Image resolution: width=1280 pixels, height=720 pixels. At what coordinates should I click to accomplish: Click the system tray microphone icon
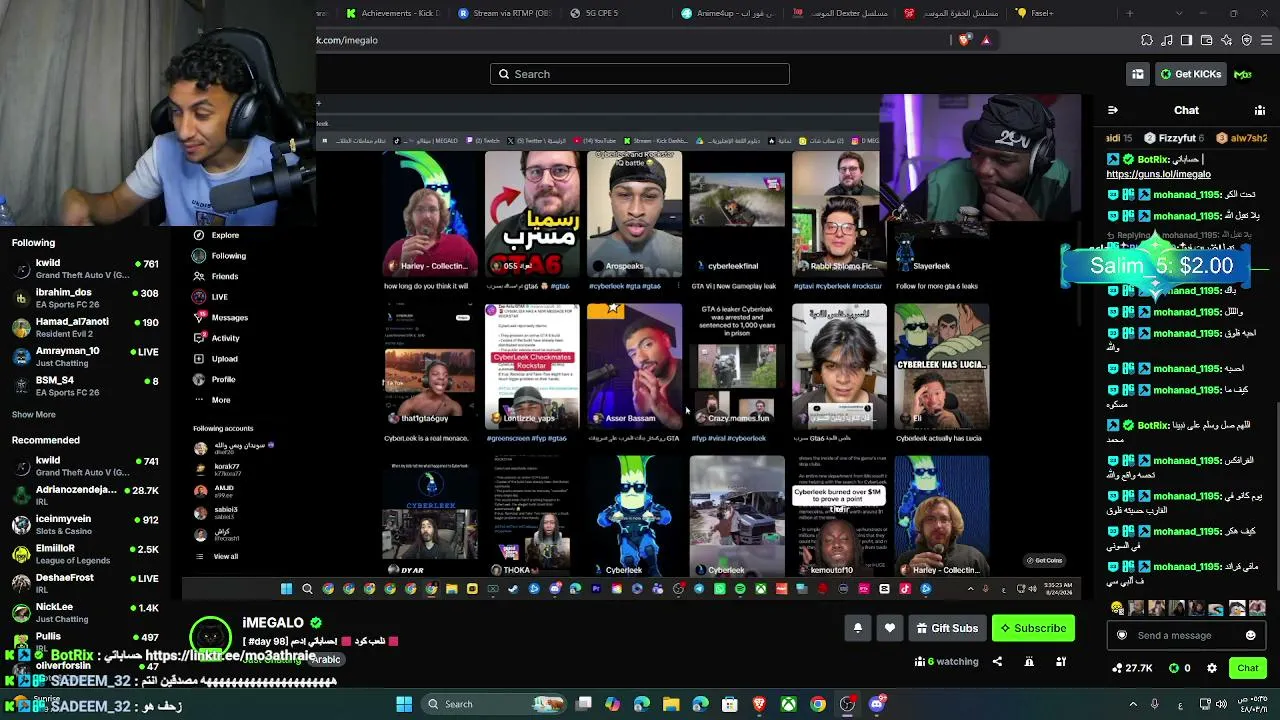1154,704
